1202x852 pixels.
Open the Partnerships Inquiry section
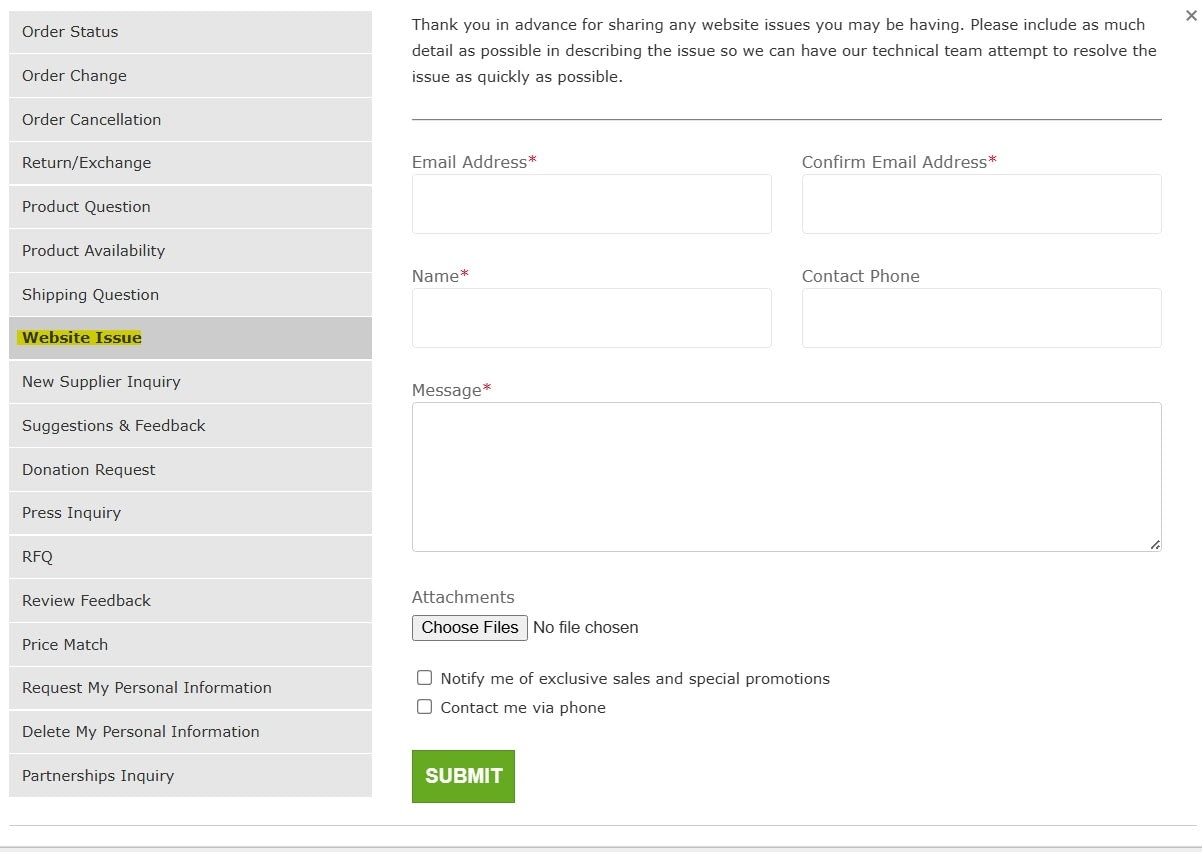[x=190, y=775]
